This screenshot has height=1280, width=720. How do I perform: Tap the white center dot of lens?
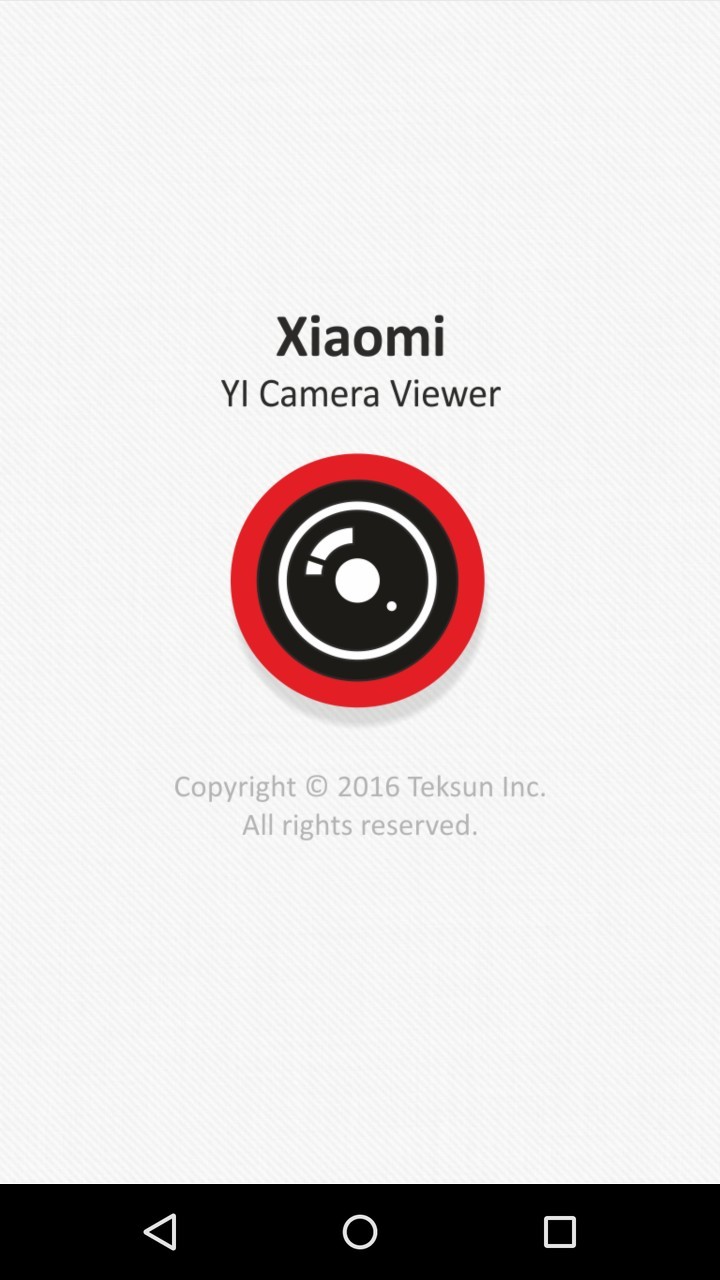357,581
